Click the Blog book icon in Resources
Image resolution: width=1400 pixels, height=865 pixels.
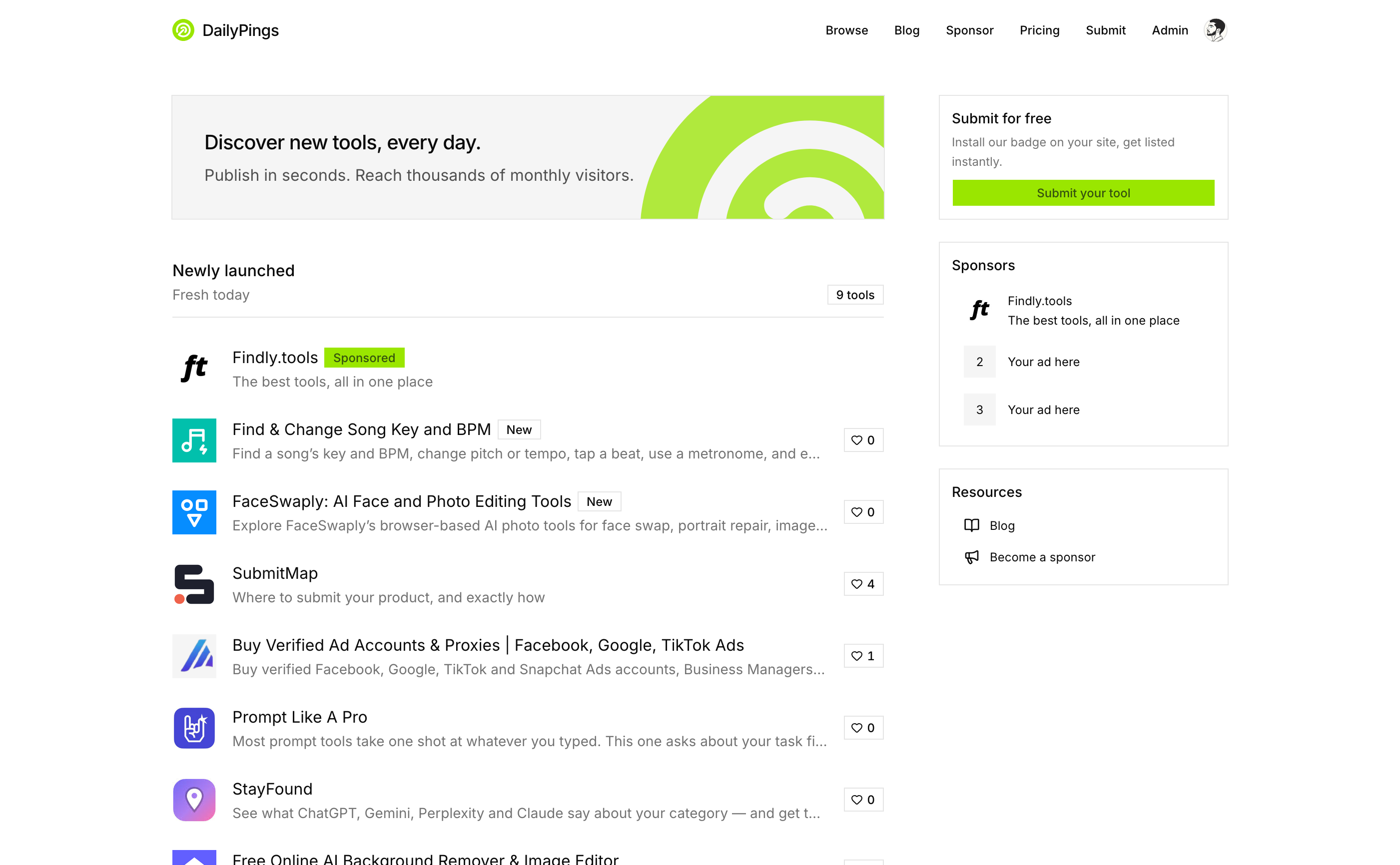click(x=971, y=525)
